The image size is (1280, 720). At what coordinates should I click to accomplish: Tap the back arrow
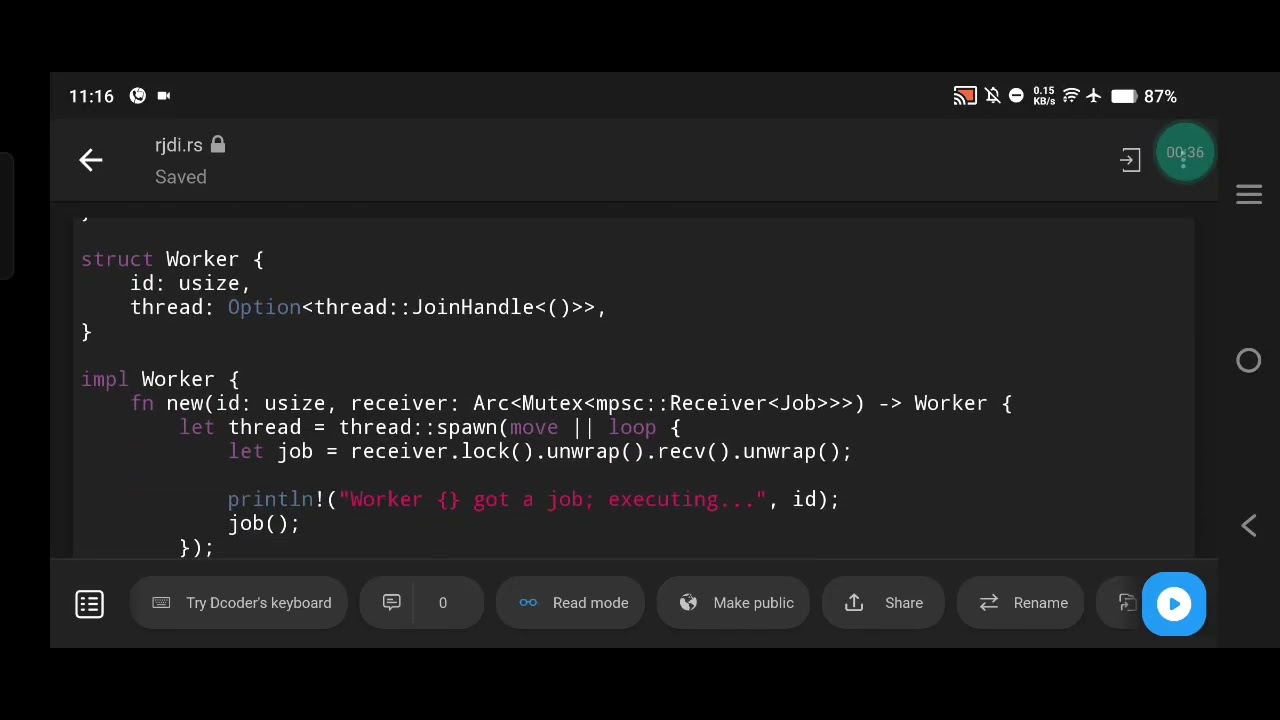coord(91,160)
